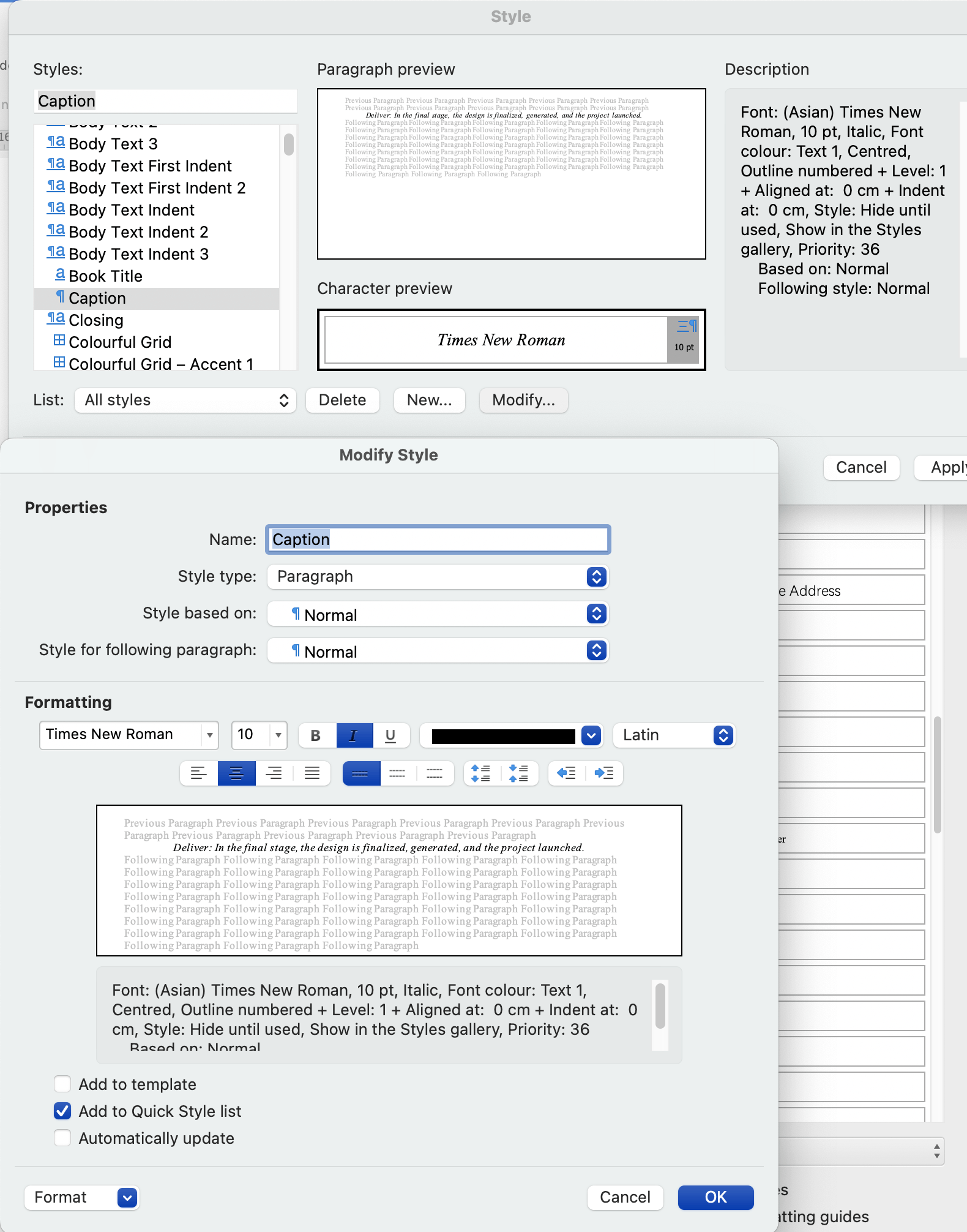Cancel the Modify Style dialog
Image resolution: width=967 pixels, height=1232 pixels.
point(625,1198)
